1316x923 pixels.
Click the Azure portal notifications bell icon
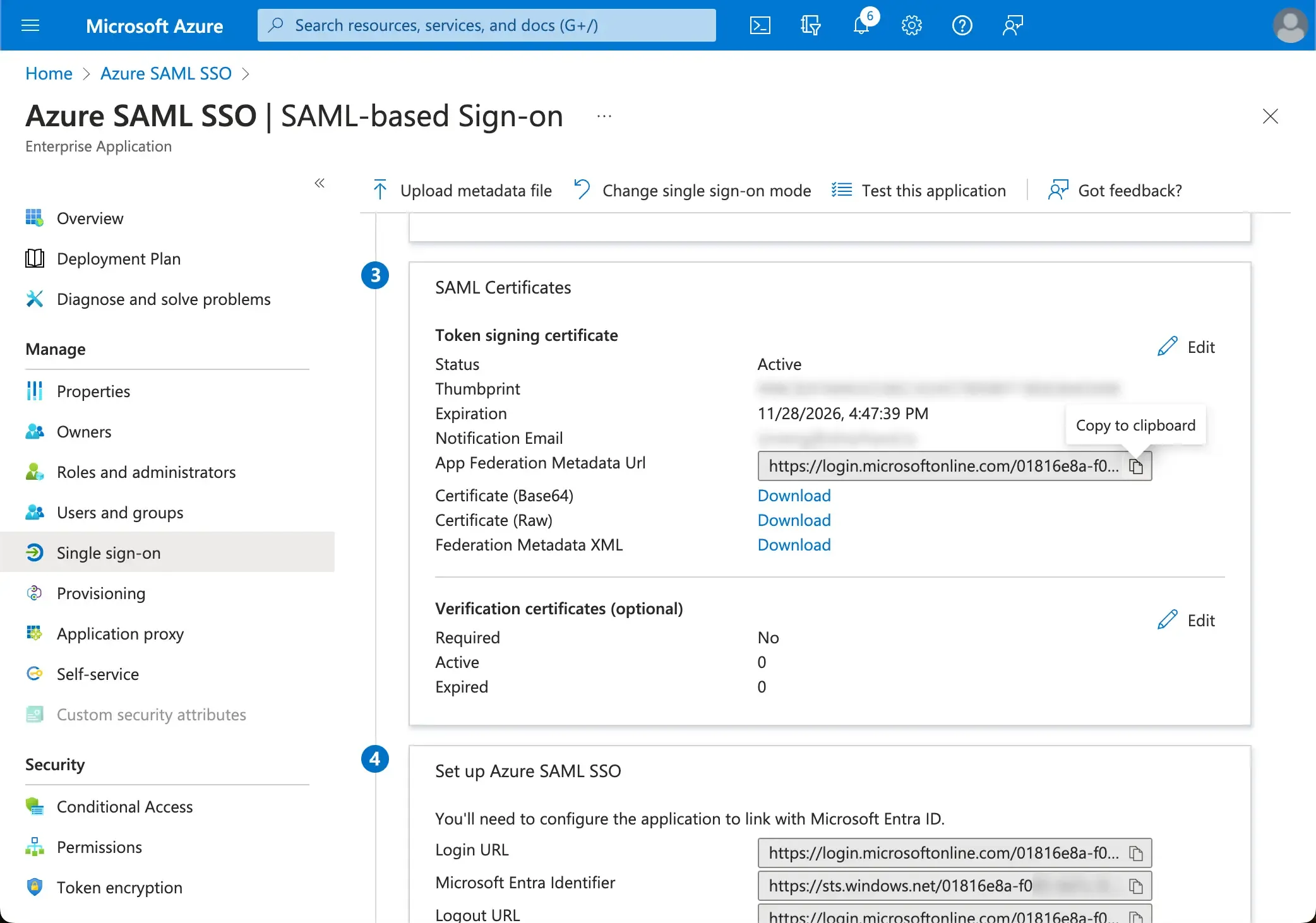[x=862, y=25]
